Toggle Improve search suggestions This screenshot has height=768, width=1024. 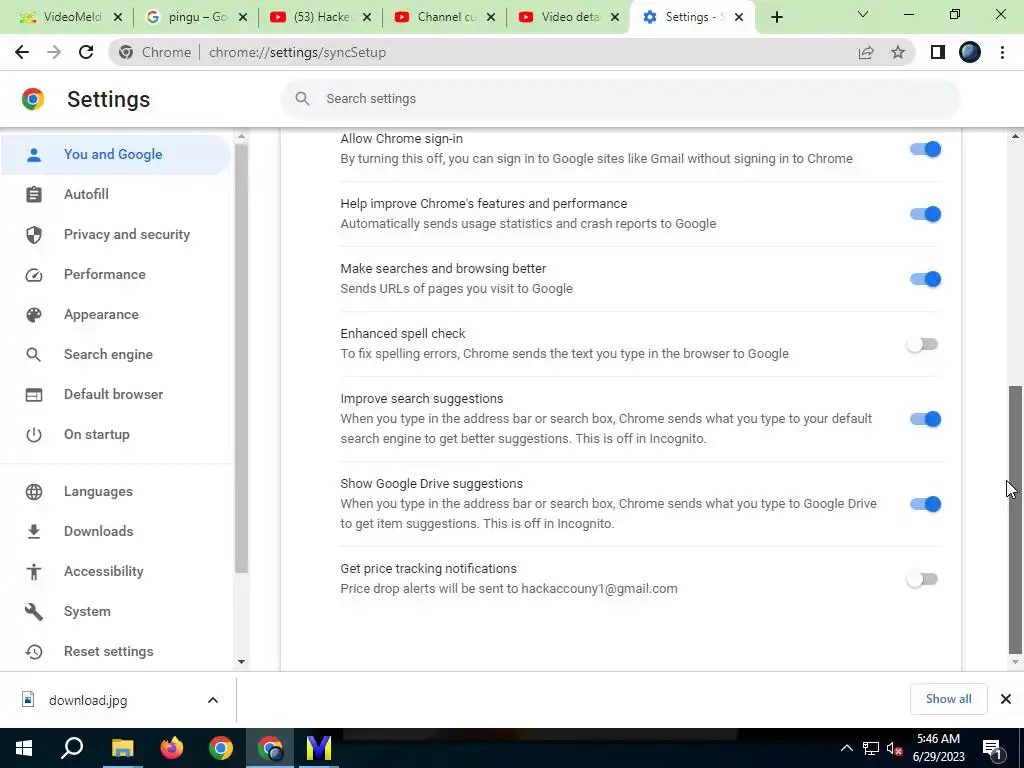925,419
